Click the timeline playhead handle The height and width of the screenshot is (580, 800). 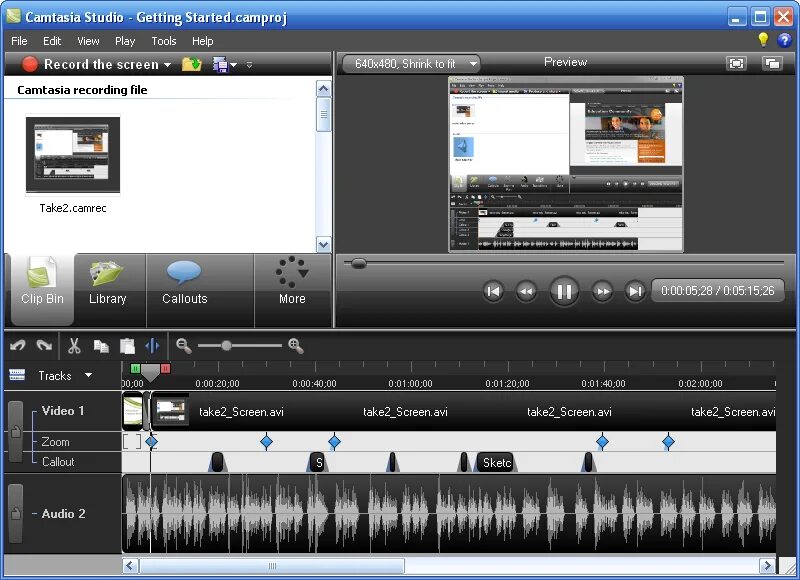[151, 372]
